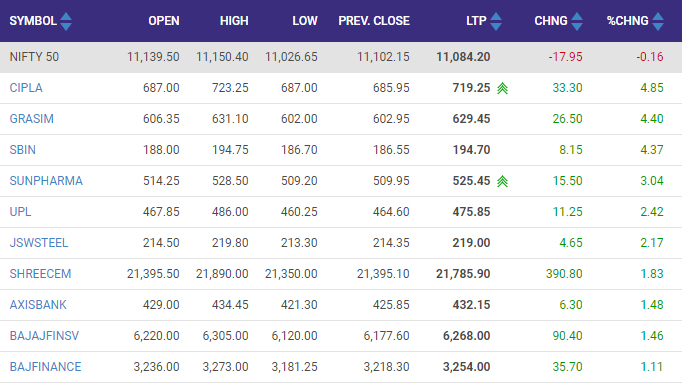Click the HIGH column header

[234, 21]
